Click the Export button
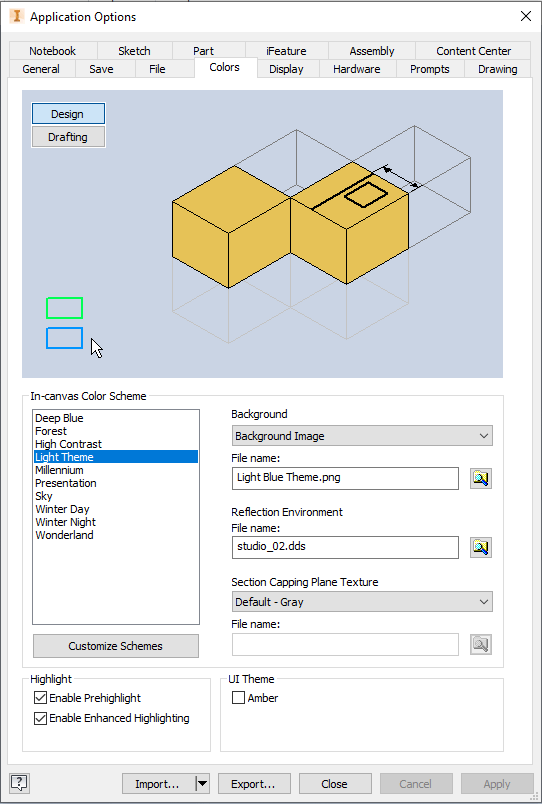Image resolution: width=542 pixels, height=804 pixels. coord(254,783)
